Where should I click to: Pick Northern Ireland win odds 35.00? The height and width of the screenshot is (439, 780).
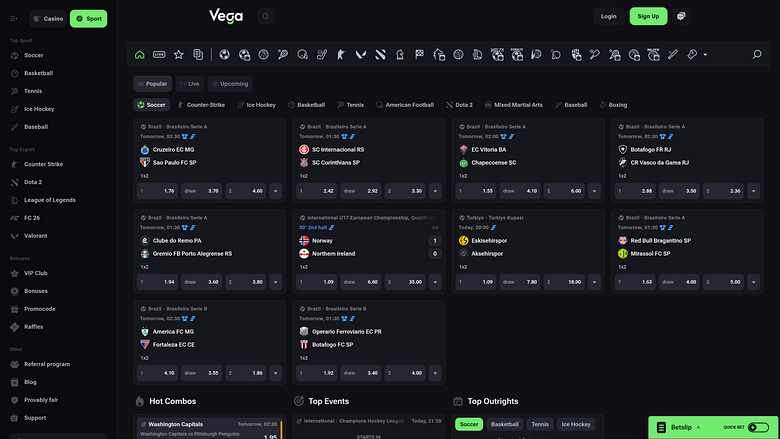[x=405, y=282]
